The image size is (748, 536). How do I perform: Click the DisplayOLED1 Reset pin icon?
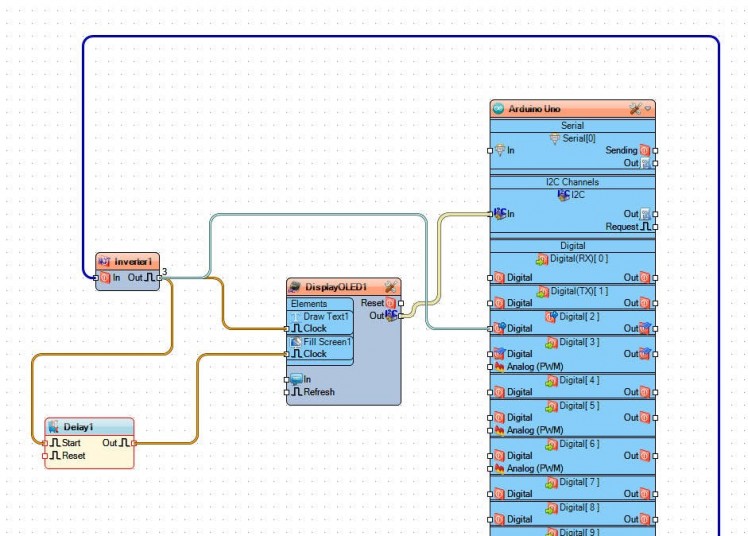(391, 303)
